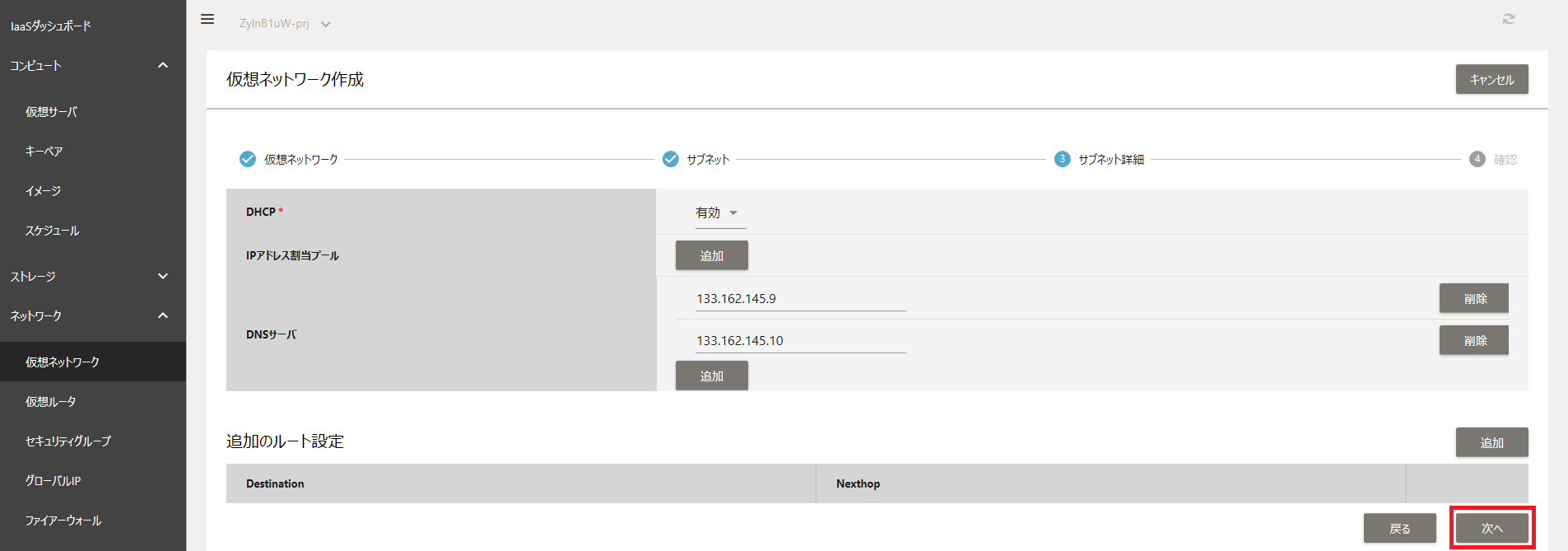Click the DHCP field label
Image resolution: width=1568 pixels, height=551 pixels.
(x=264, y=212)
